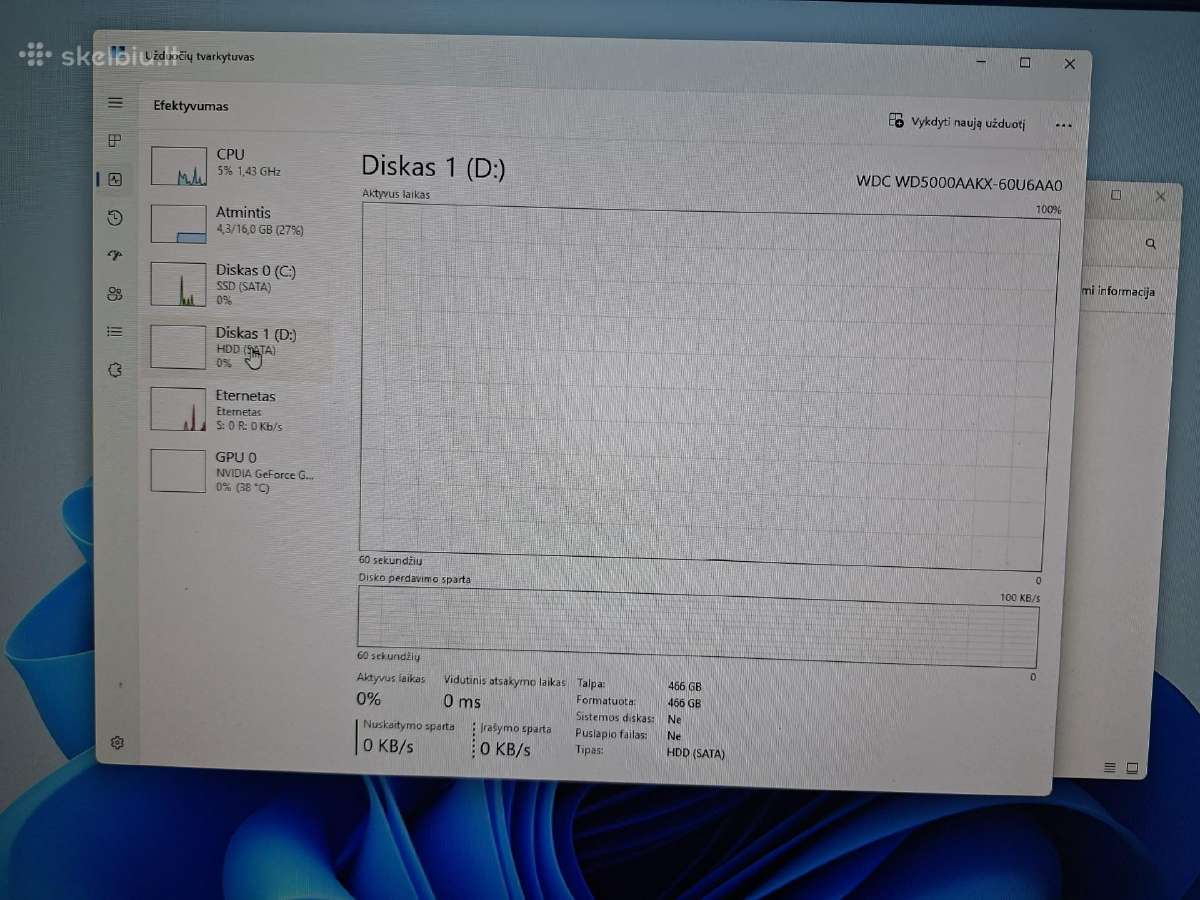This screenshot has height=900, width=1200.
Task: Open the Startup apps icon
Action: [x=115, y=256]
